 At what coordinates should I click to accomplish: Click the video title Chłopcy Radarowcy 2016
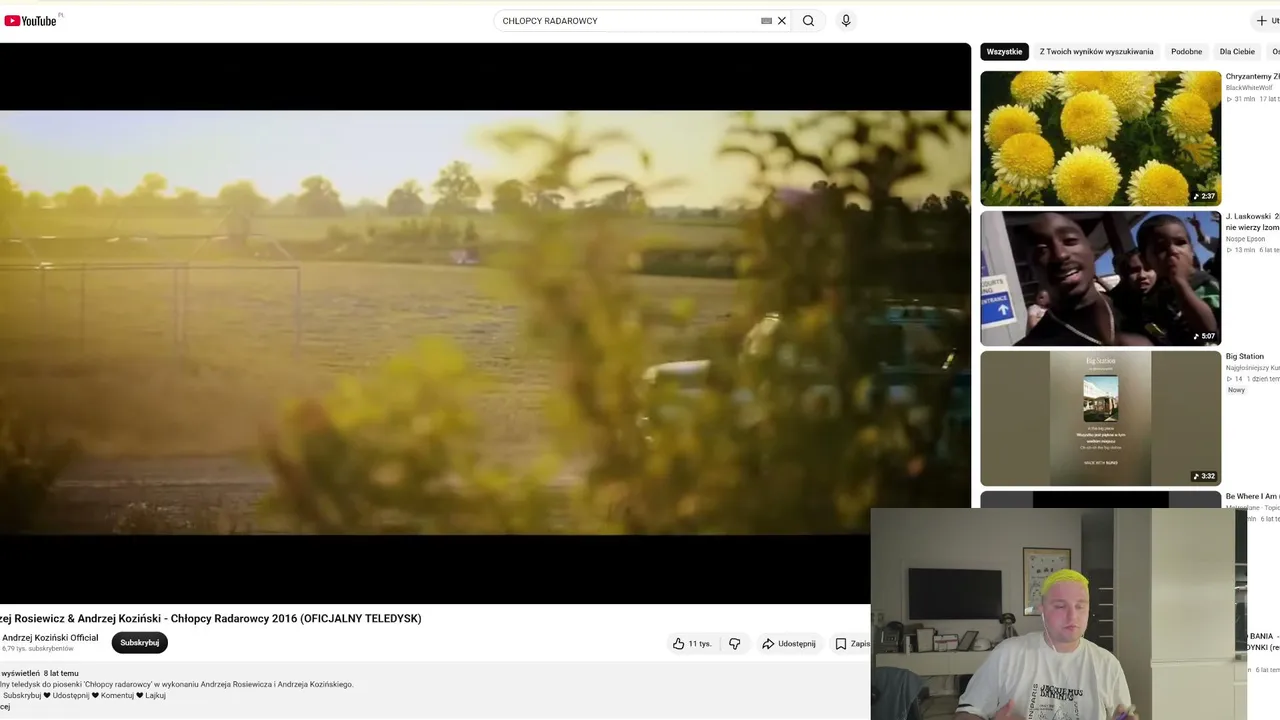click(211, 619)
